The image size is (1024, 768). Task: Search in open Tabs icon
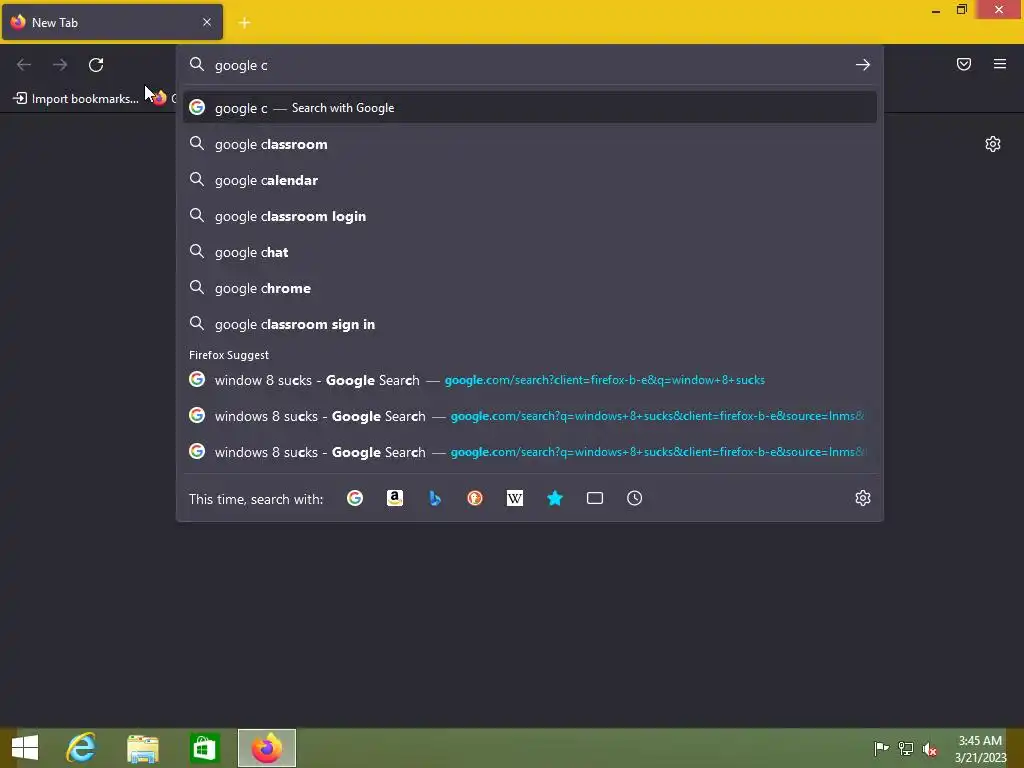[594, 498]
